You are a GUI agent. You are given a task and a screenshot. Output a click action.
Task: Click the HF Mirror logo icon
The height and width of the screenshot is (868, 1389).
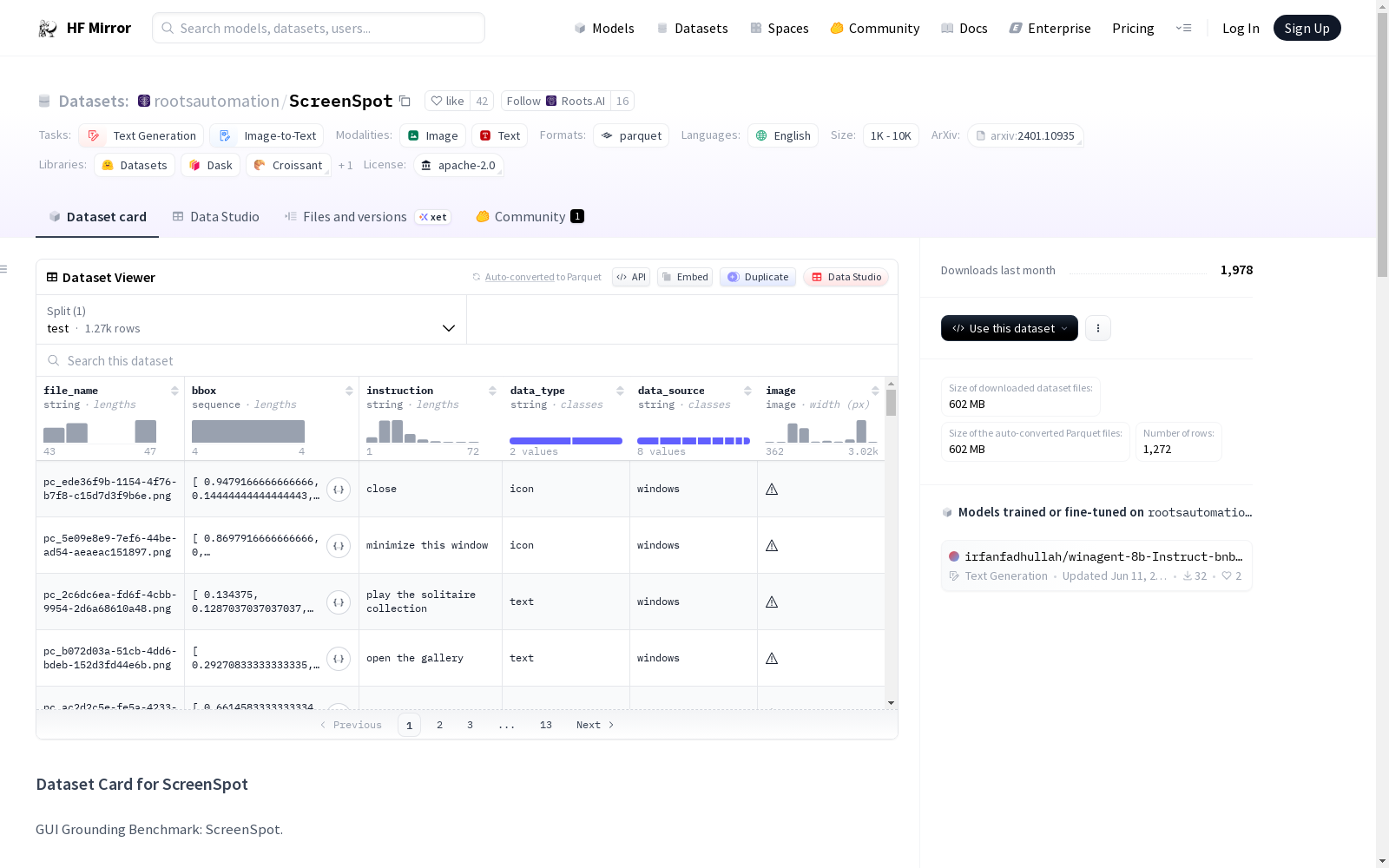(48, 28)
